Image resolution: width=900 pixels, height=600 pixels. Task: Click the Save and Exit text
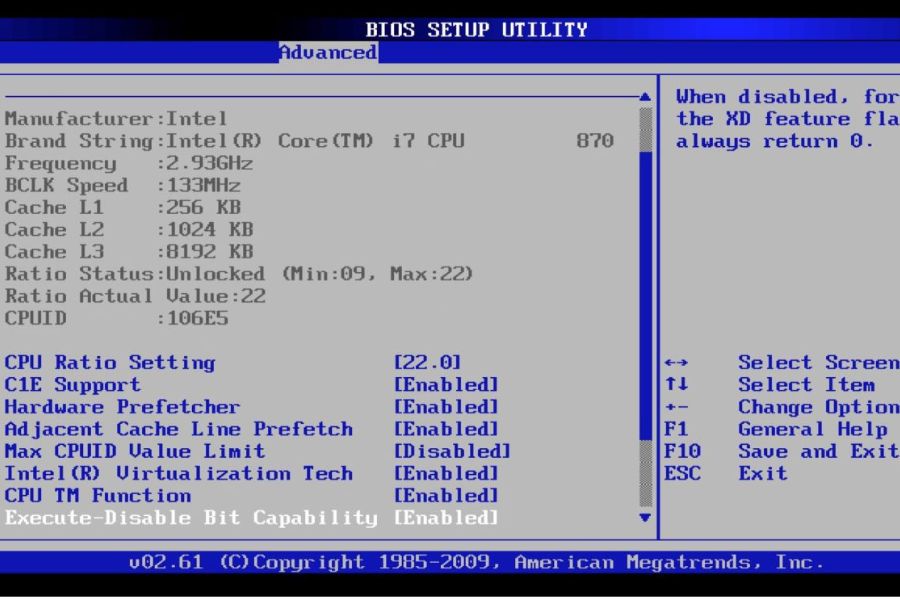[x=817, y=451]
